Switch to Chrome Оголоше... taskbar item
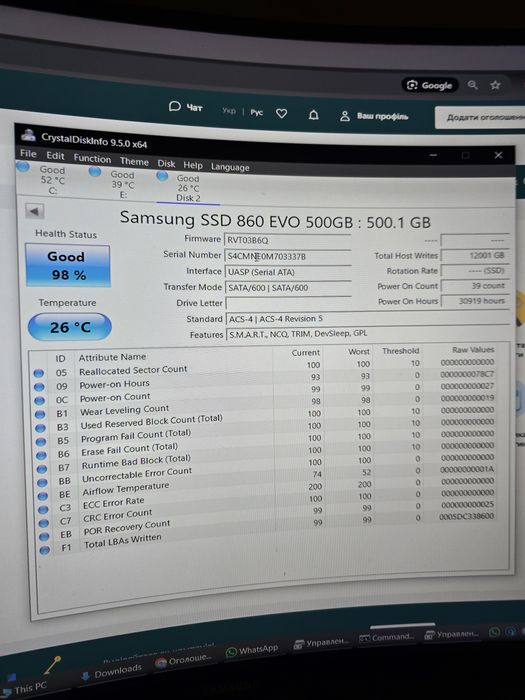The image size is (525, 700). tap(183, 660)
